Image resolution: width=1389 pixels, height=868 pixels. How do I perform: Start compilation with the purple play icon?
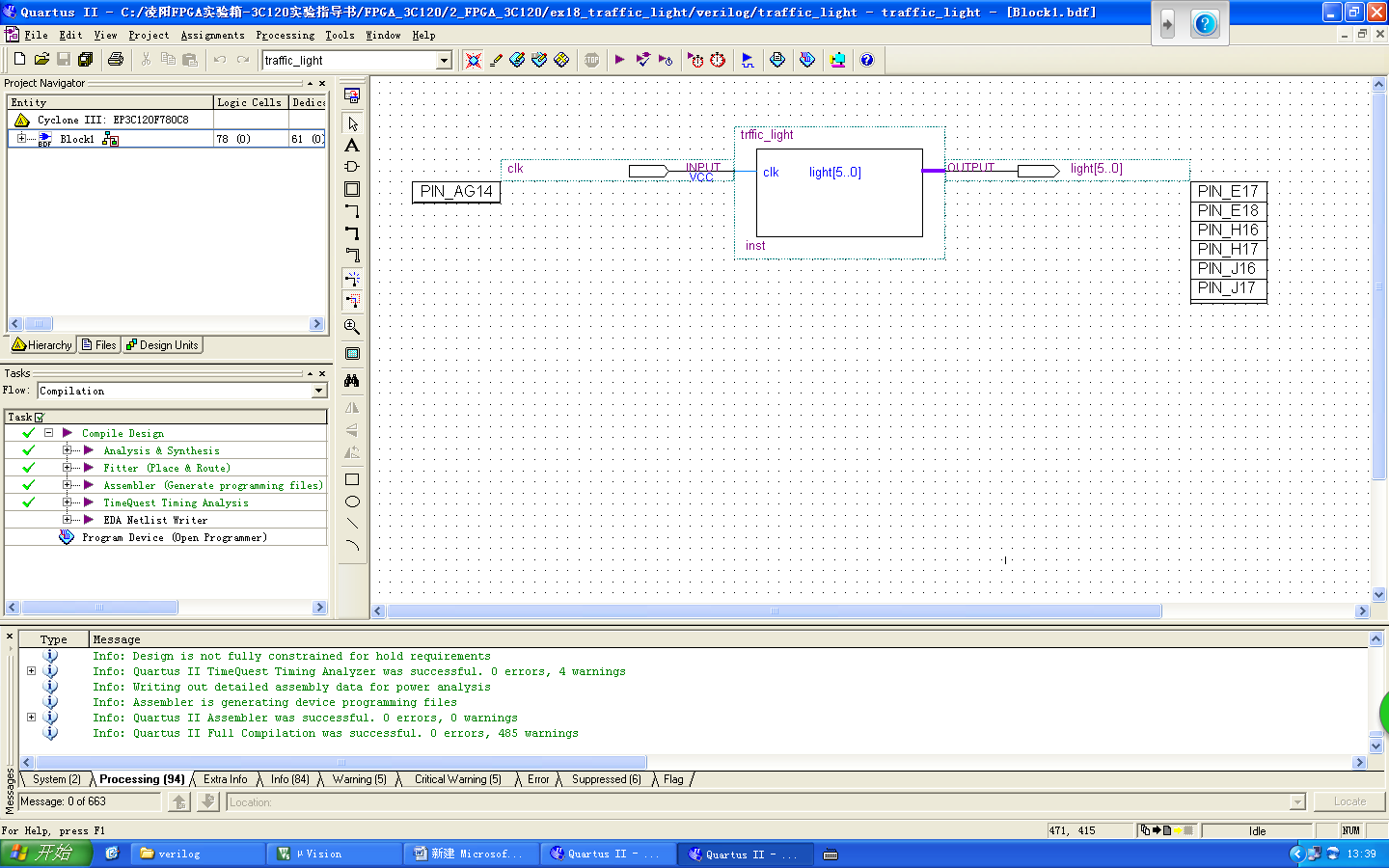[619, 60]
